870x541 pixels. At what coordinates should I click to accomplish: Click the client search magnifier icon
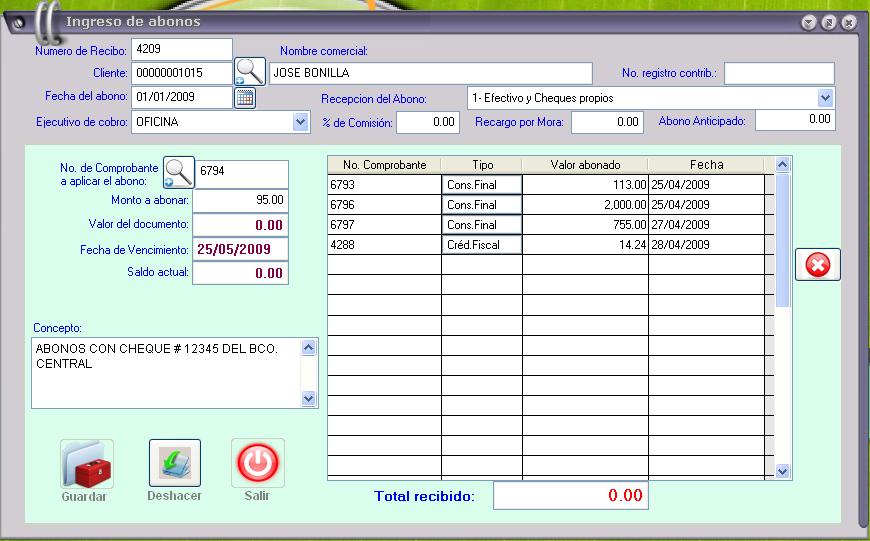tap(250, 72)
